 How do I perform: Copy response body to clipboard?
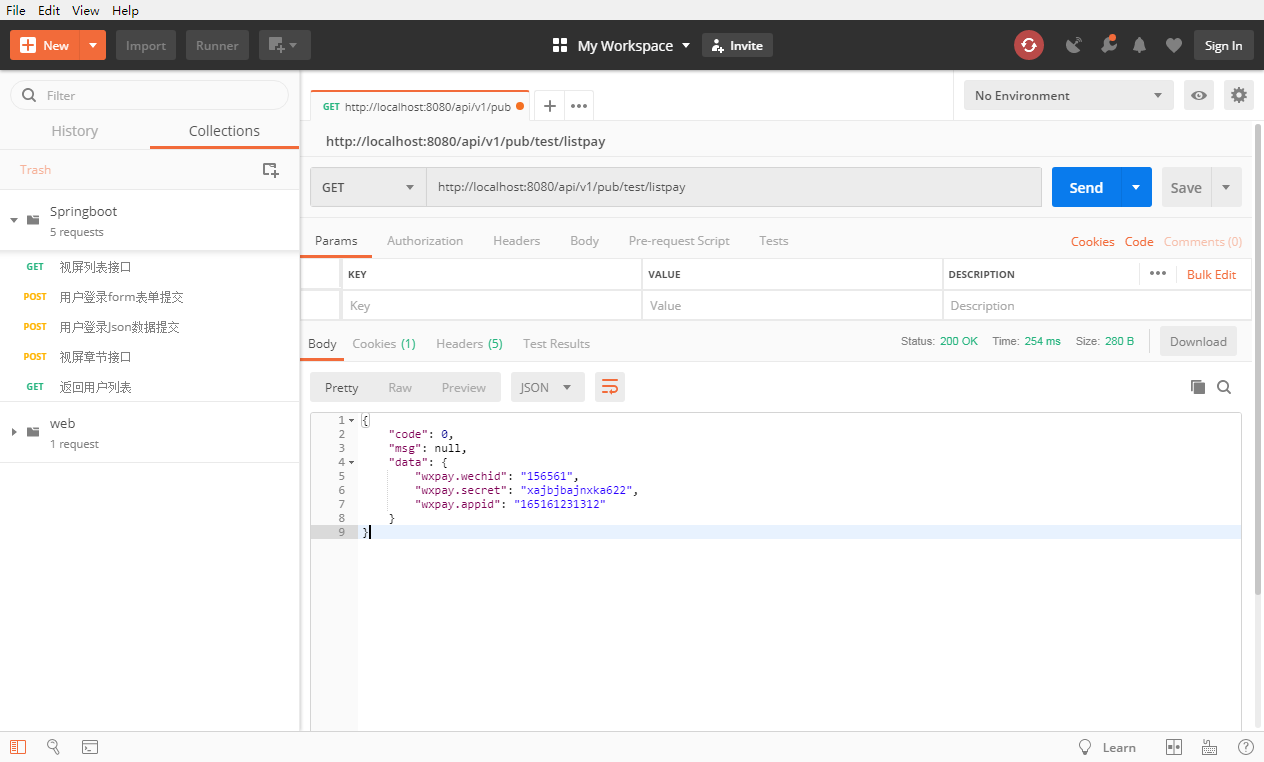[1198, 387]
